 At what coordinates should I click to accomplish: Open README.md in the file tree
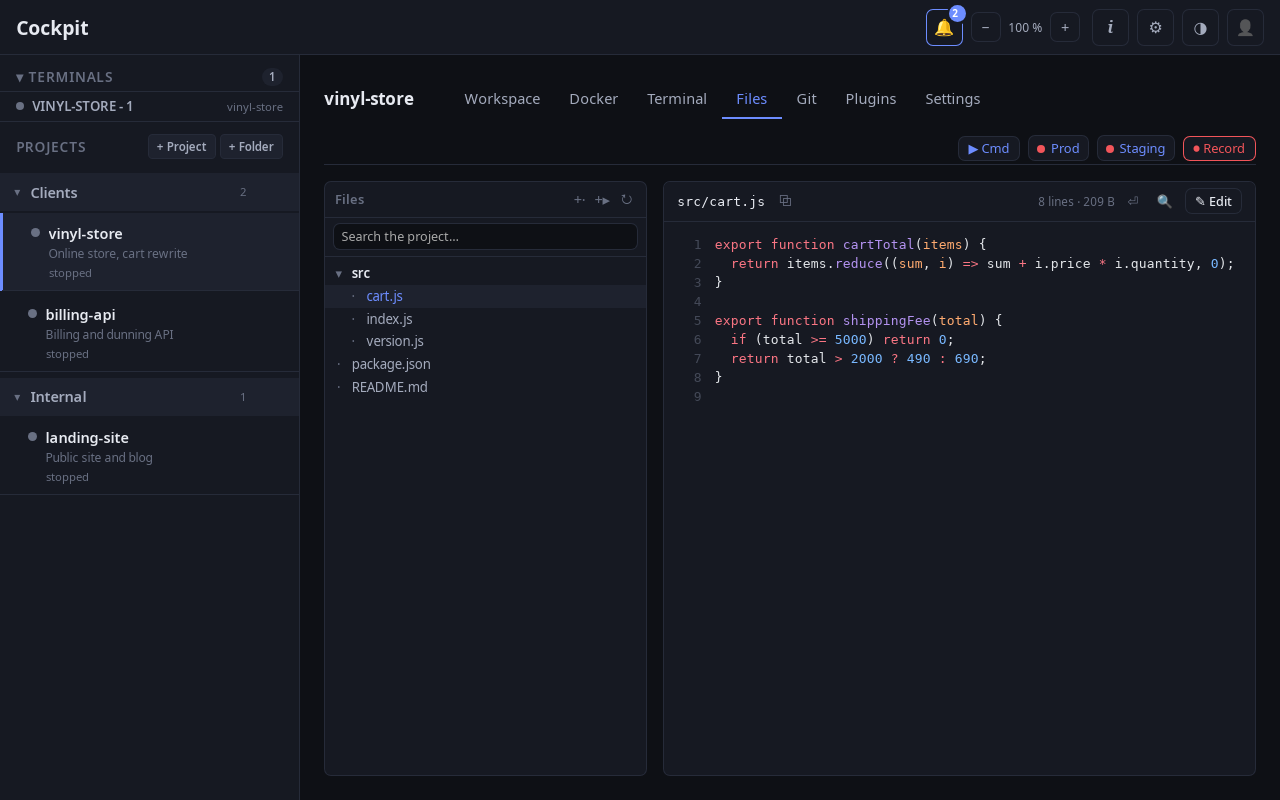(x=485, y=387)
